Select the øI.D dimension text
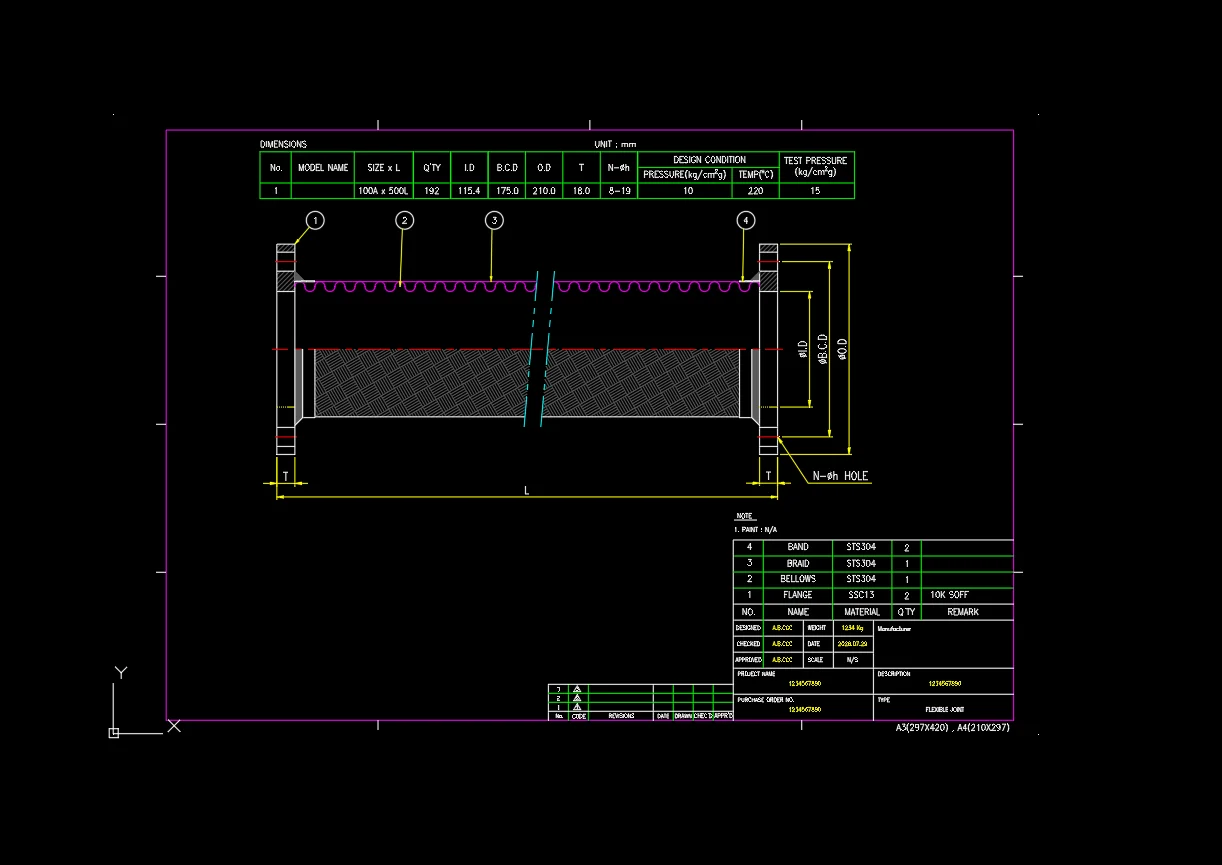The image size is (1222, 865). click(802, 349)
